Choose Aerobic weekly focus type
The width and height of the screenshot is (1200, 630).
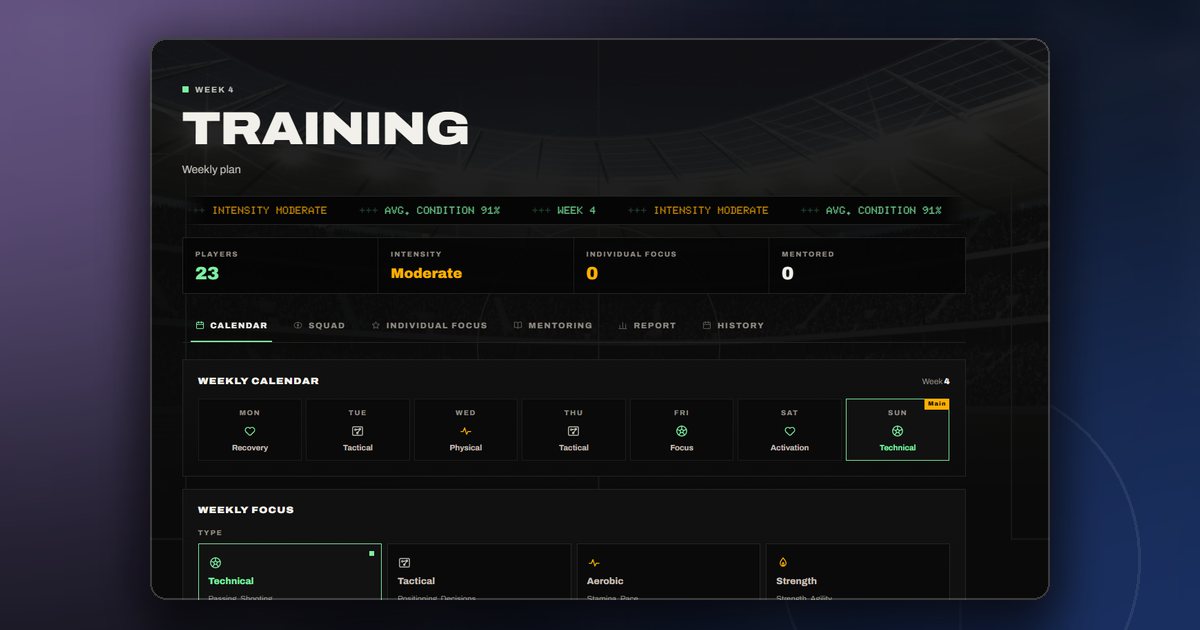point(668,572)
